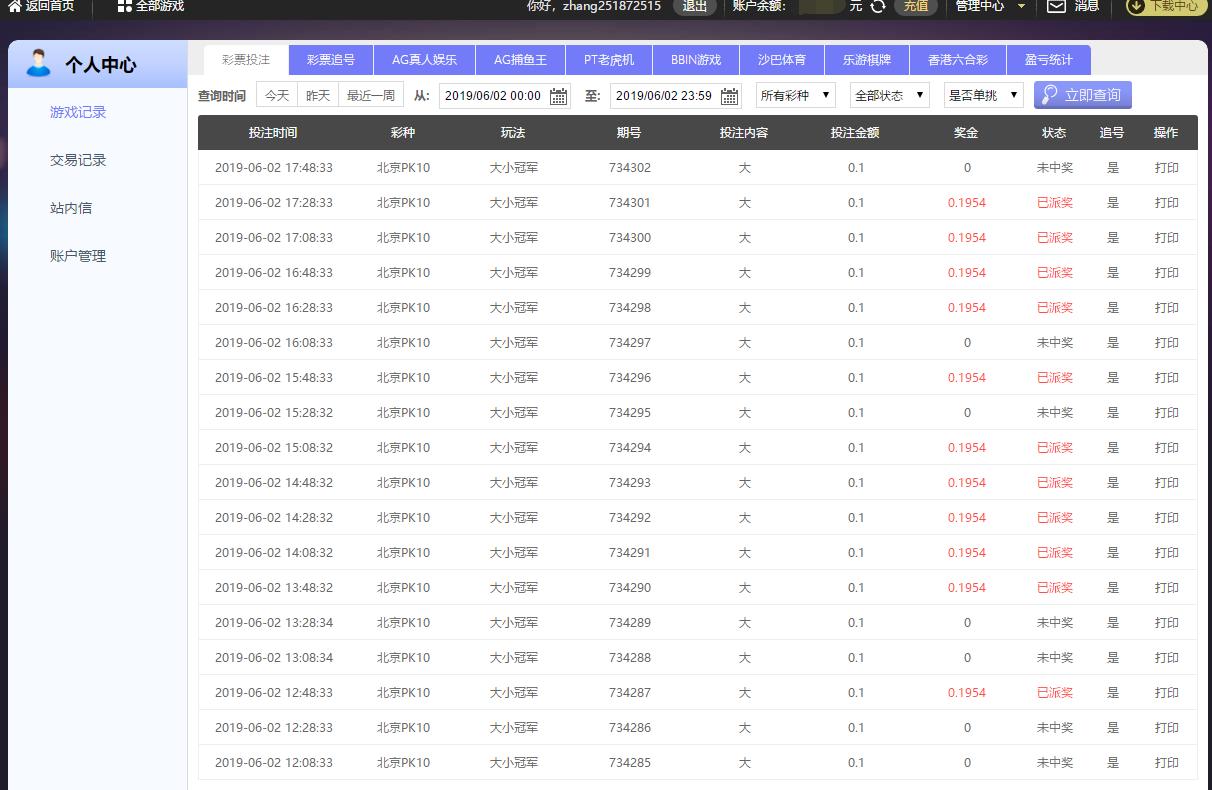Switch to the 彩票追号 tab
The width and height of the screenshot is (1212, 790).
[331, 60]
